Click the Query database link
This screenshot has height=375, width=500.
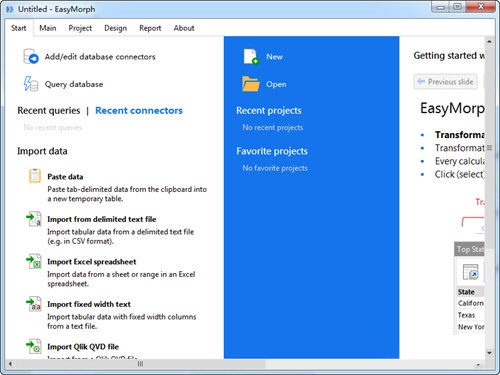coord(74,84)
